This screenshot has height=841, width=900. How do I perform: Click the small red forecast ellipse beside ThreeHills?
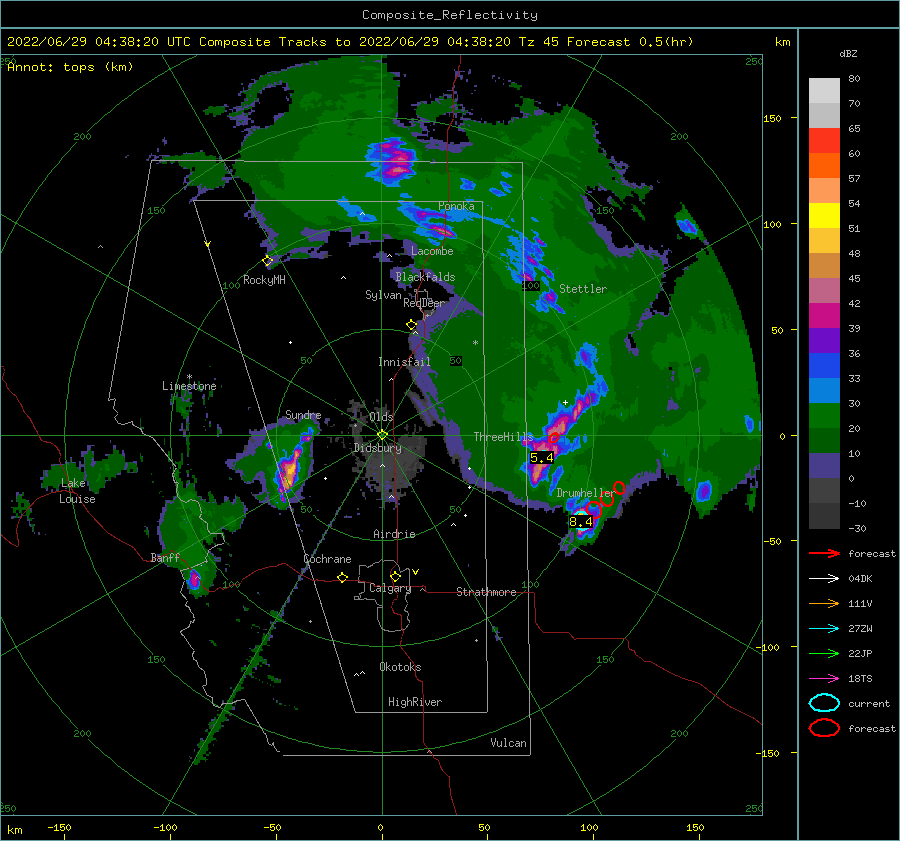[x=553, y=439]
